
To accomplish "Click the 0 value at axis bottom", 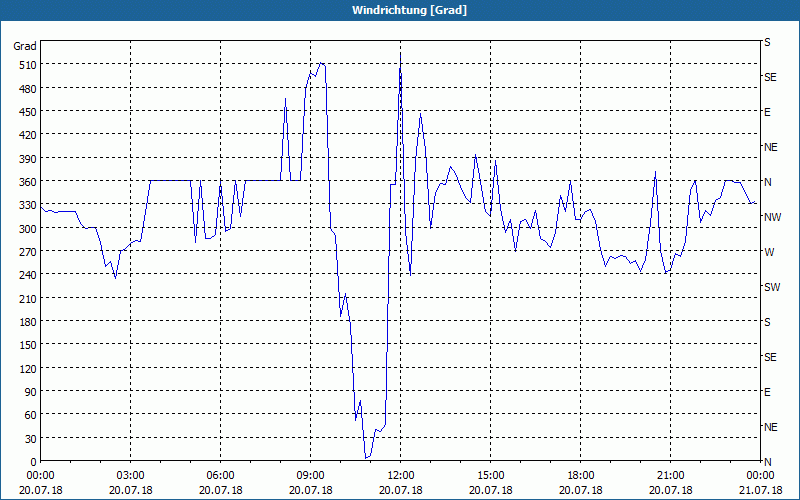I will pos(34,462).
